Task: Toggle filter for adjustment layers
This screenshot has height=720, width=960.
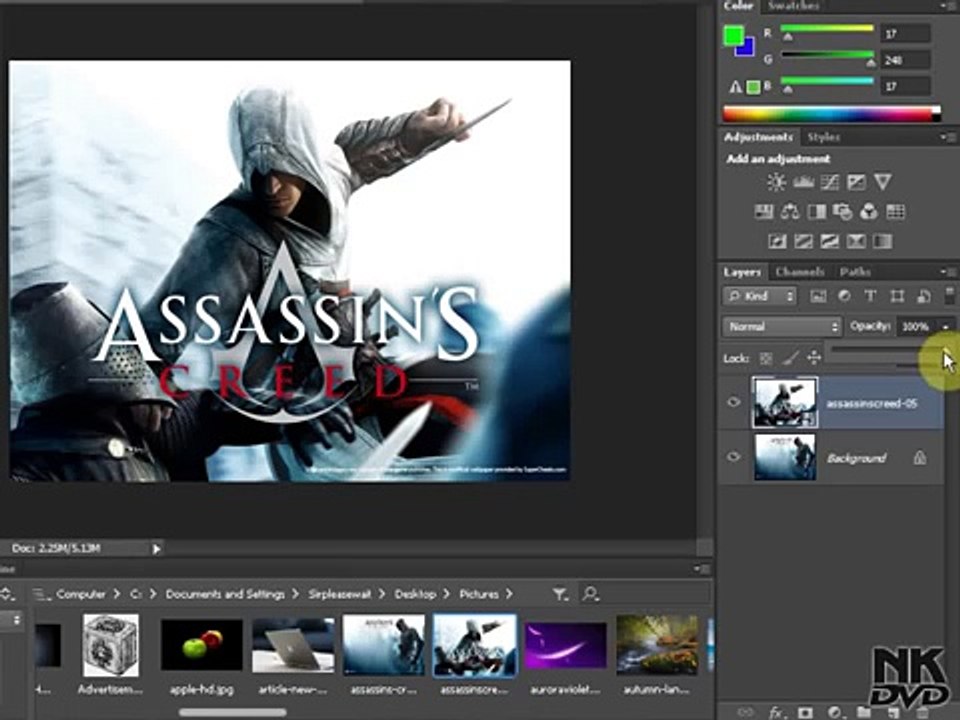Action: click(844, 296)
